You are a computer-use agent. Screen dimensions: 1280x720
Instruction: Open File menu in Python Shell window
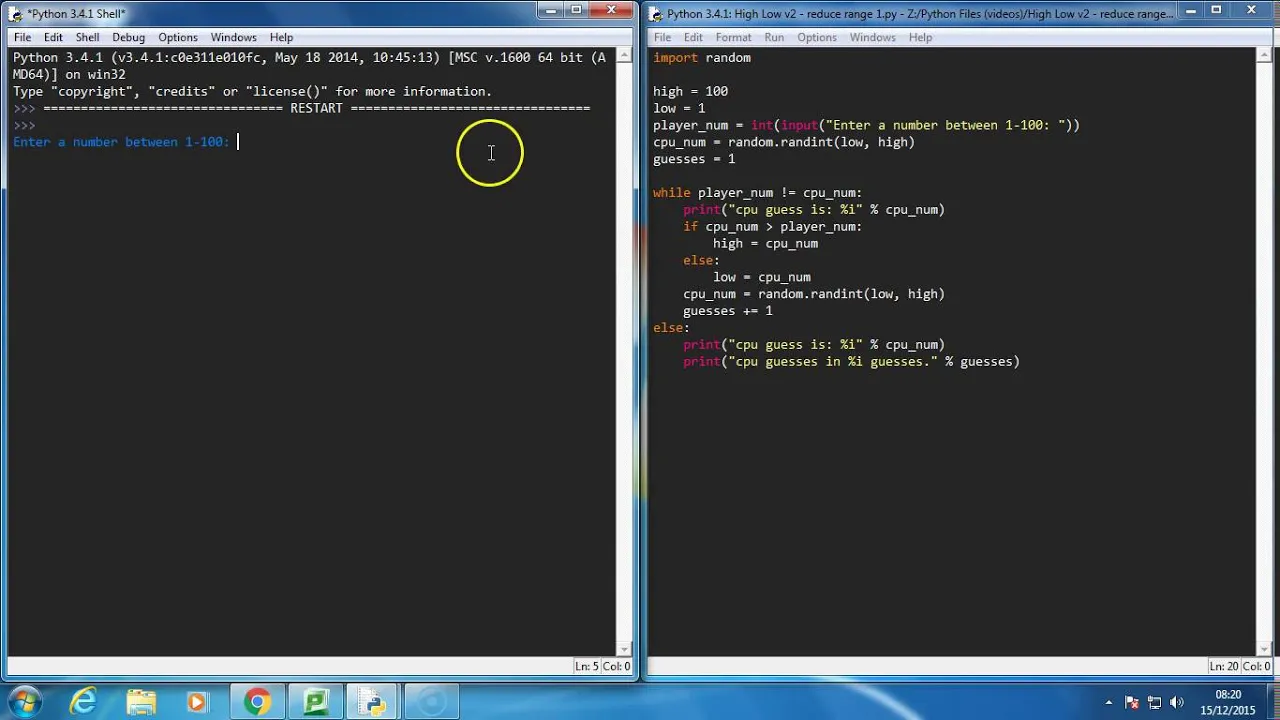[x=22, y=37]
